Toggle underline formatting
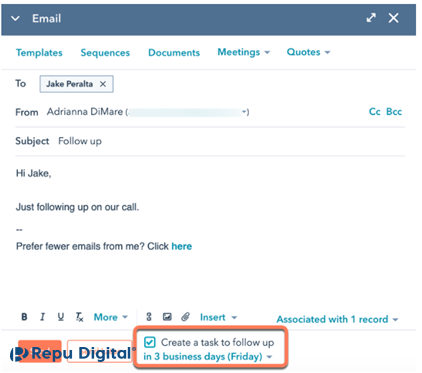The width and height of the screenshot is (422, 373). coord(61,317)
